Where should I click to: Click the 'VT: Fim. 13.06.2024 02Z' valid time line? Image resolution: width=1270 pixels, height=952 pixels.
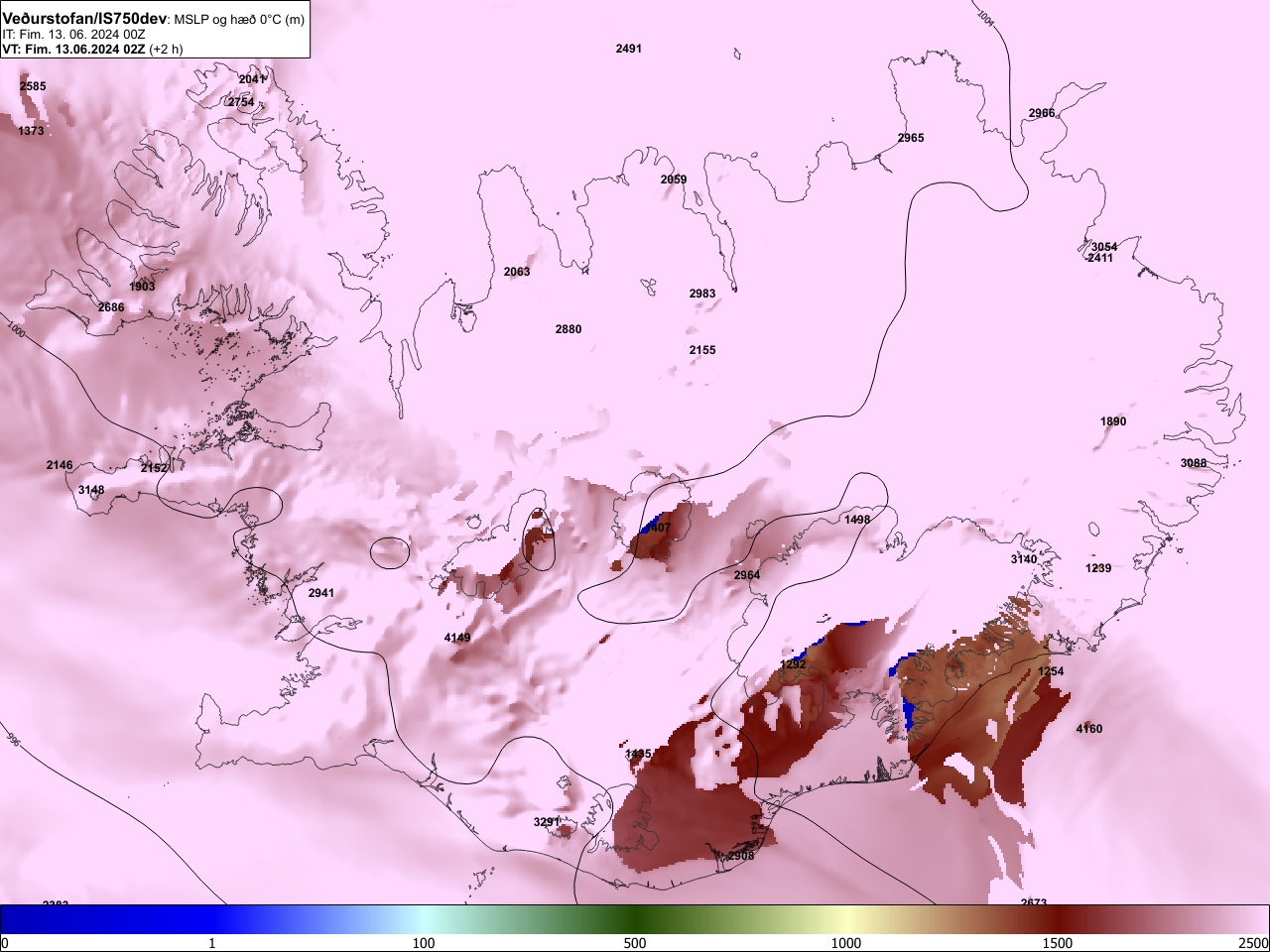[75, 50]
